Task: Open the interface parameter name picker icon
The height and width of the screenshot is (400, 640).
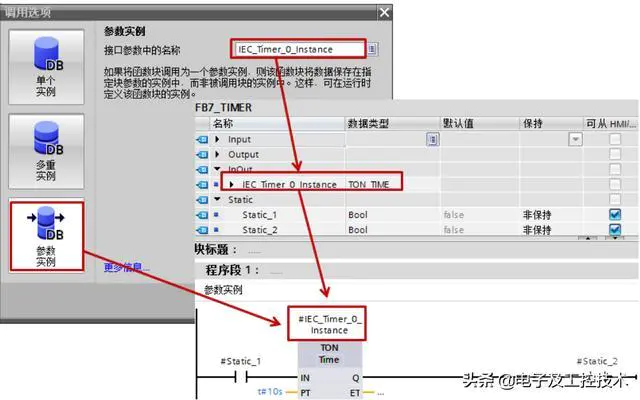Action: pos(372,49)
